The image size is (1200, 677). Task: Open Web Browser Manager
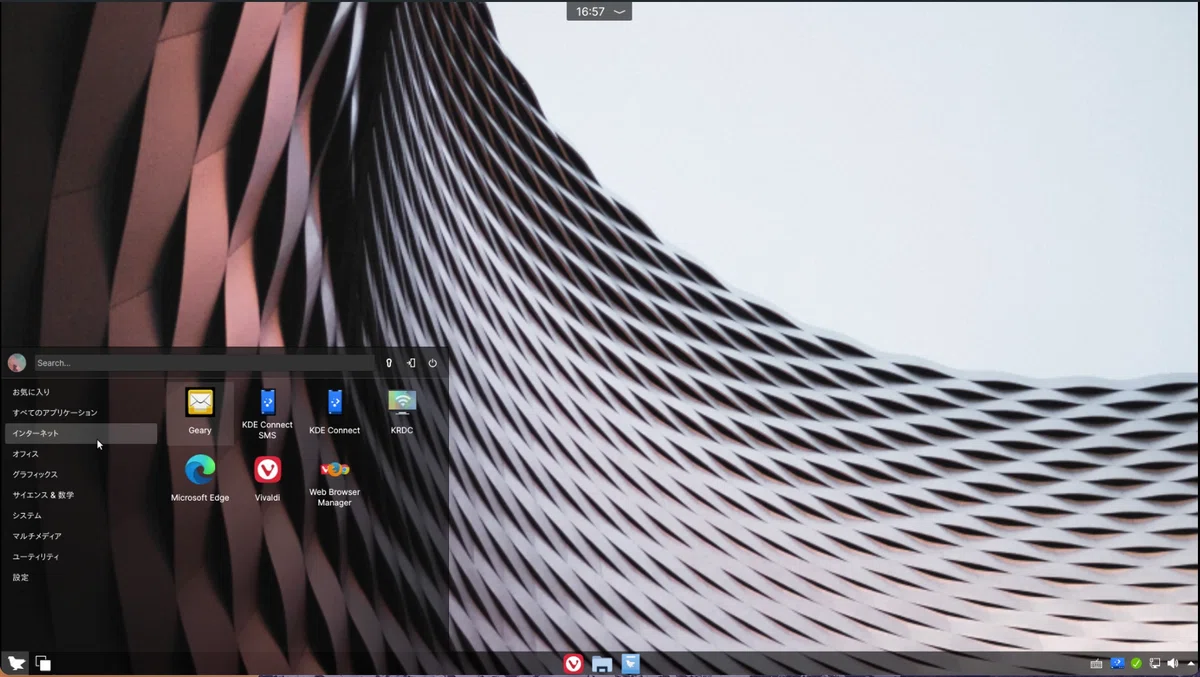334,481
